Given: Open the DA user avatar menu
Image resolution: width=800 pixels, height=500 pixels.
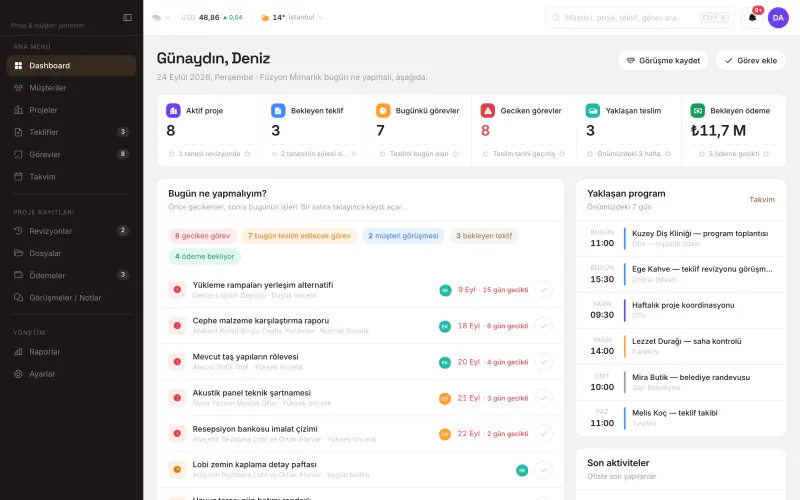Looking at the screenshot, I should 778,18.
